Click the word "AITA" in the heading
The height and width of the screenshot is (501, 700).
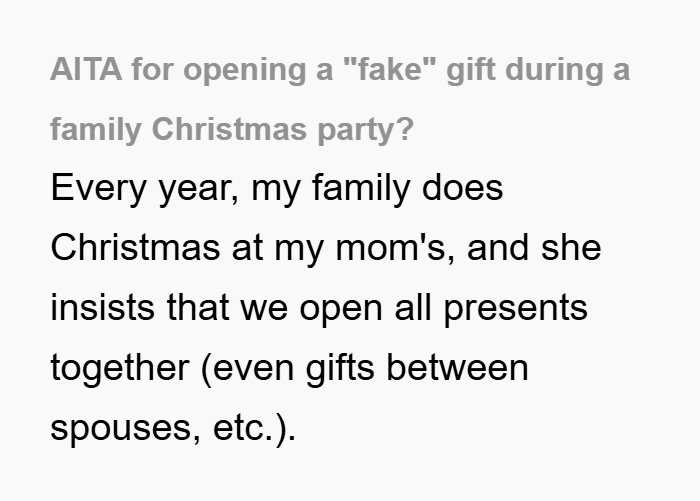click(86, 70)
